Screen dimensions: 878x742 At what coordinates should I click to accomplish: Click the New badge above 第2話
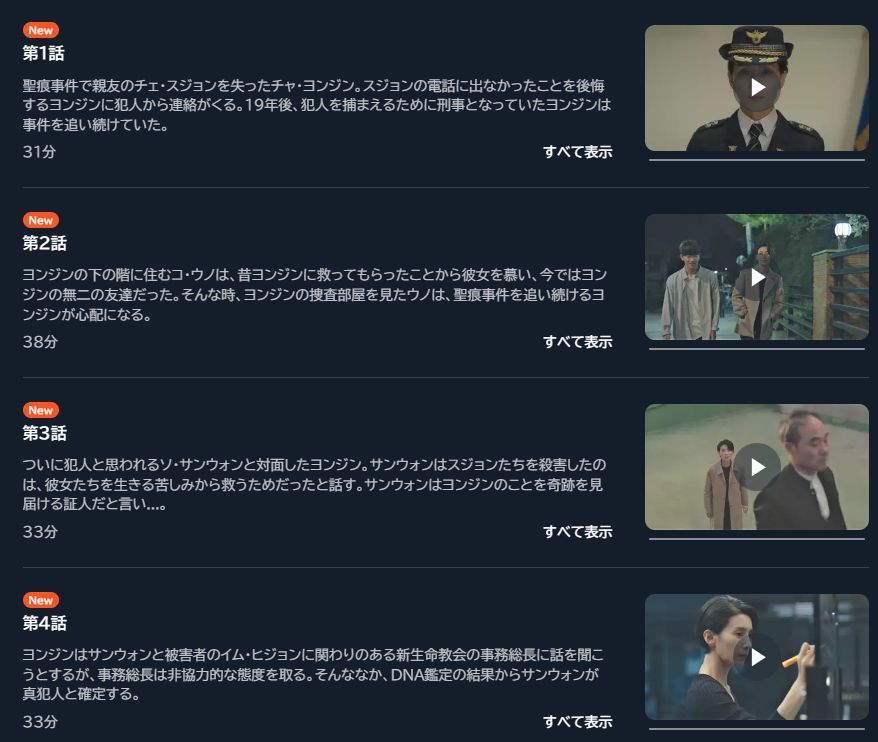click(x=41, y=220)
